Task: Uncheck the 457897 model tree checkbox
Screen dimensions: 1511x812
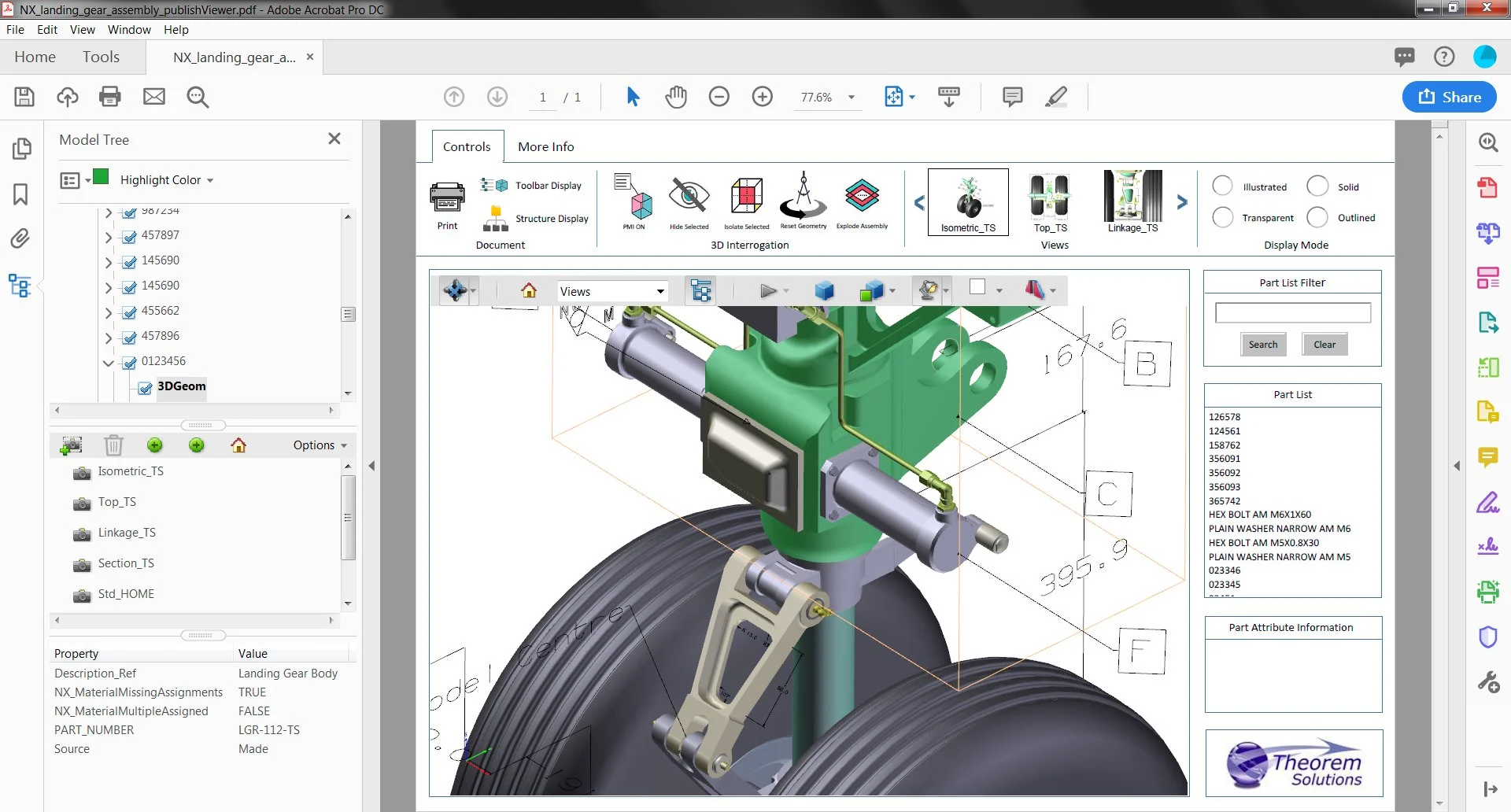Action: tap(130, 236)
